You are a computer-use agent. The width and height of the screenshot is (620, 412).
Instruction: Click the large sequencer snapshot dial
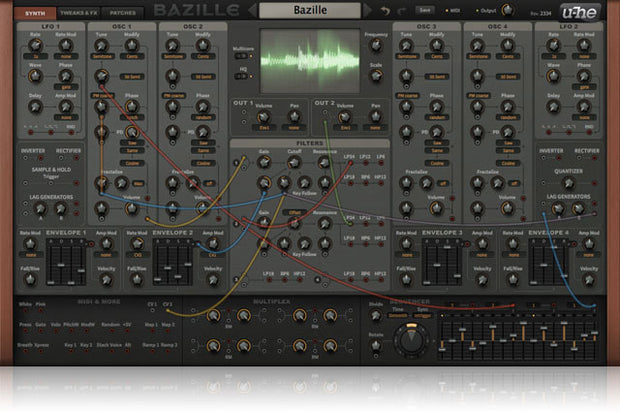(x=411, y=340)
